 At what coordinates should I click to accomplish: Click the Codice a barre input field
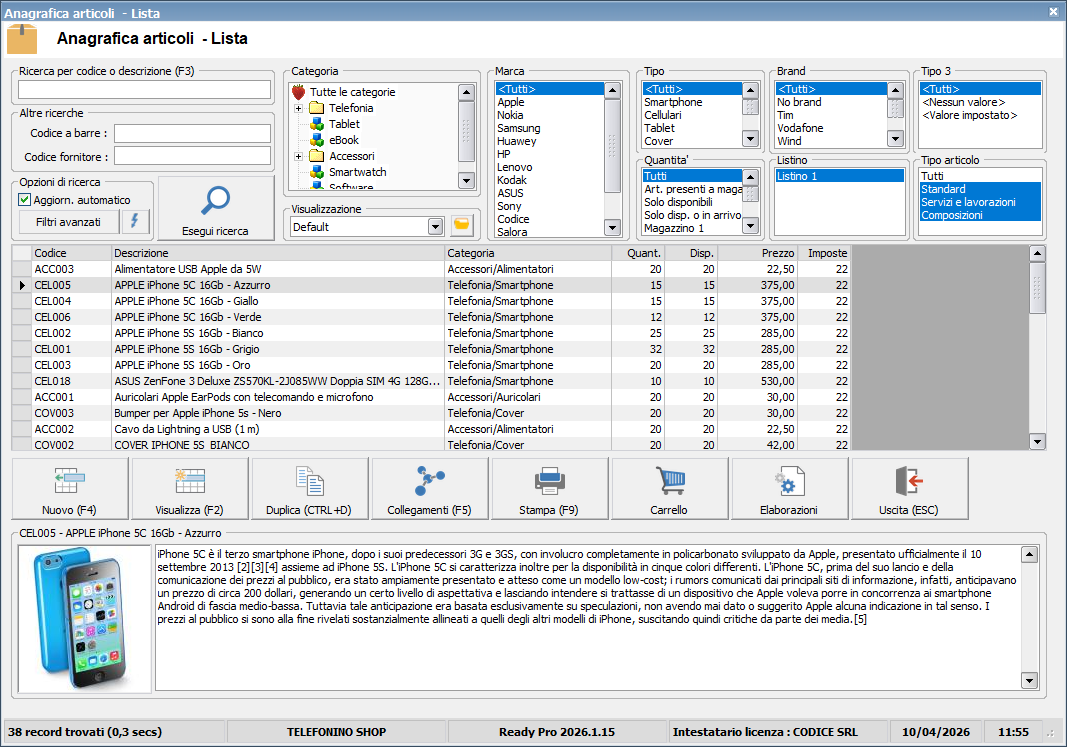click(193, 133)
